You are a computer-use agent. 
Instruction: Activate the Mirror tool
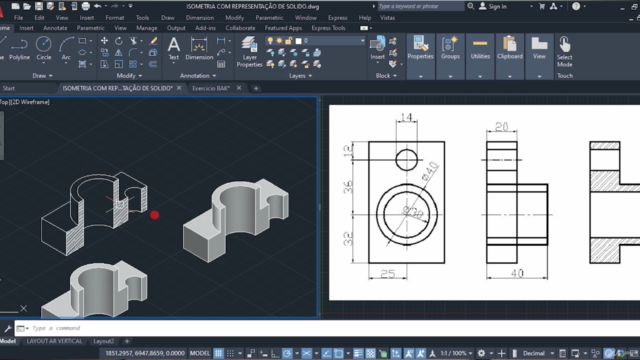click(x=118, y=53)
